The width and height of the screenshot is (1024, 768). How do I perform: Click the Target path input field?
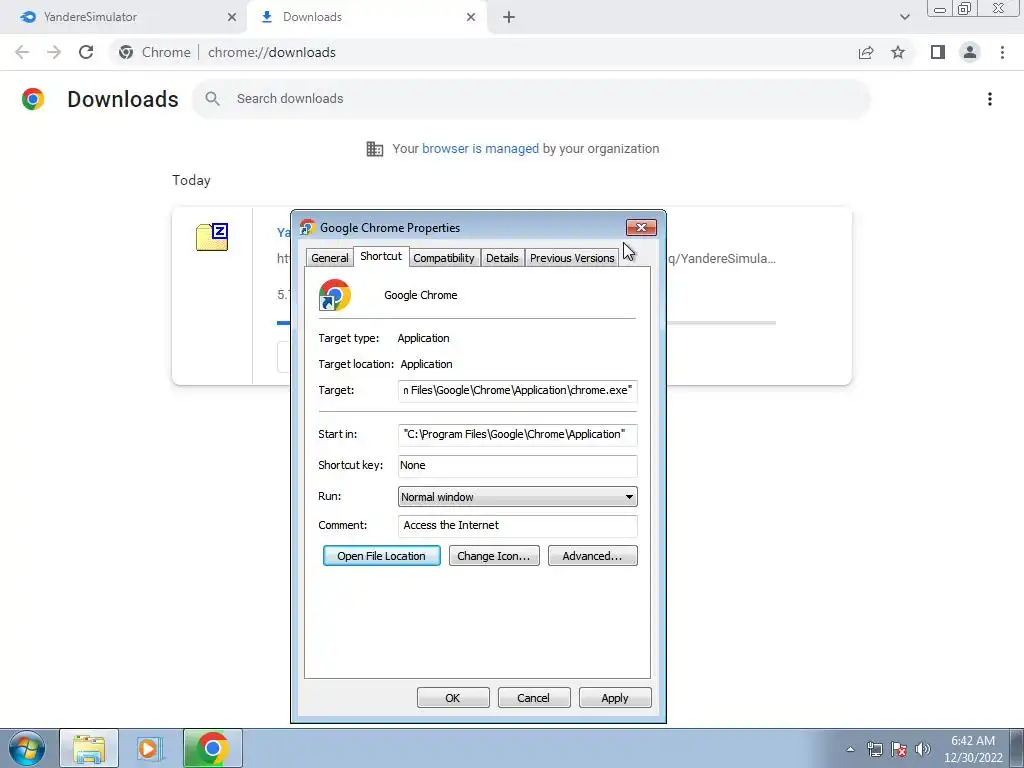pyautogui.click(x=517, y=391)
